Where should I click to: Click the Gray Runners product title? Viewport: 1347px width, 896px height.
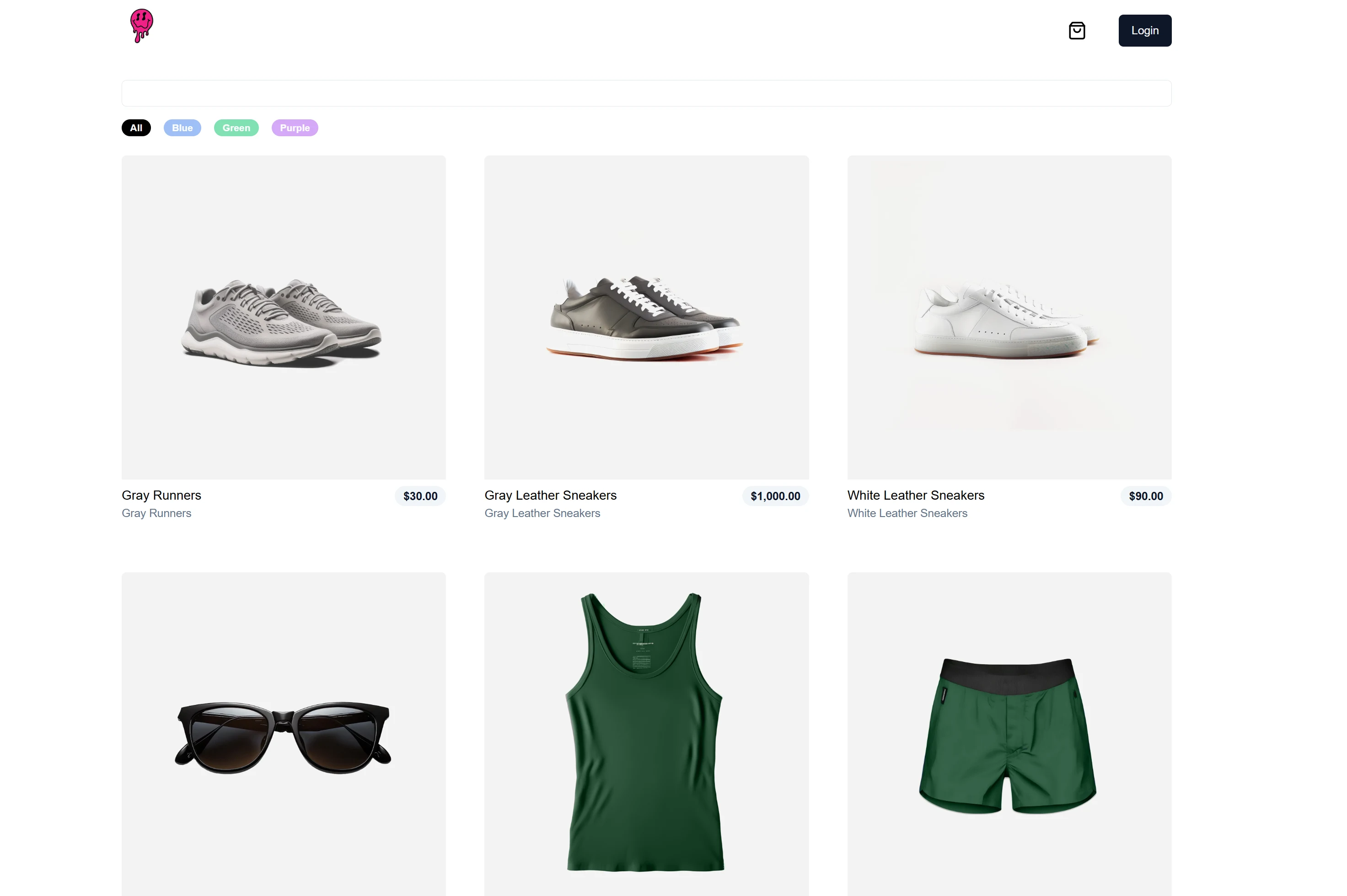pos(161,496)
